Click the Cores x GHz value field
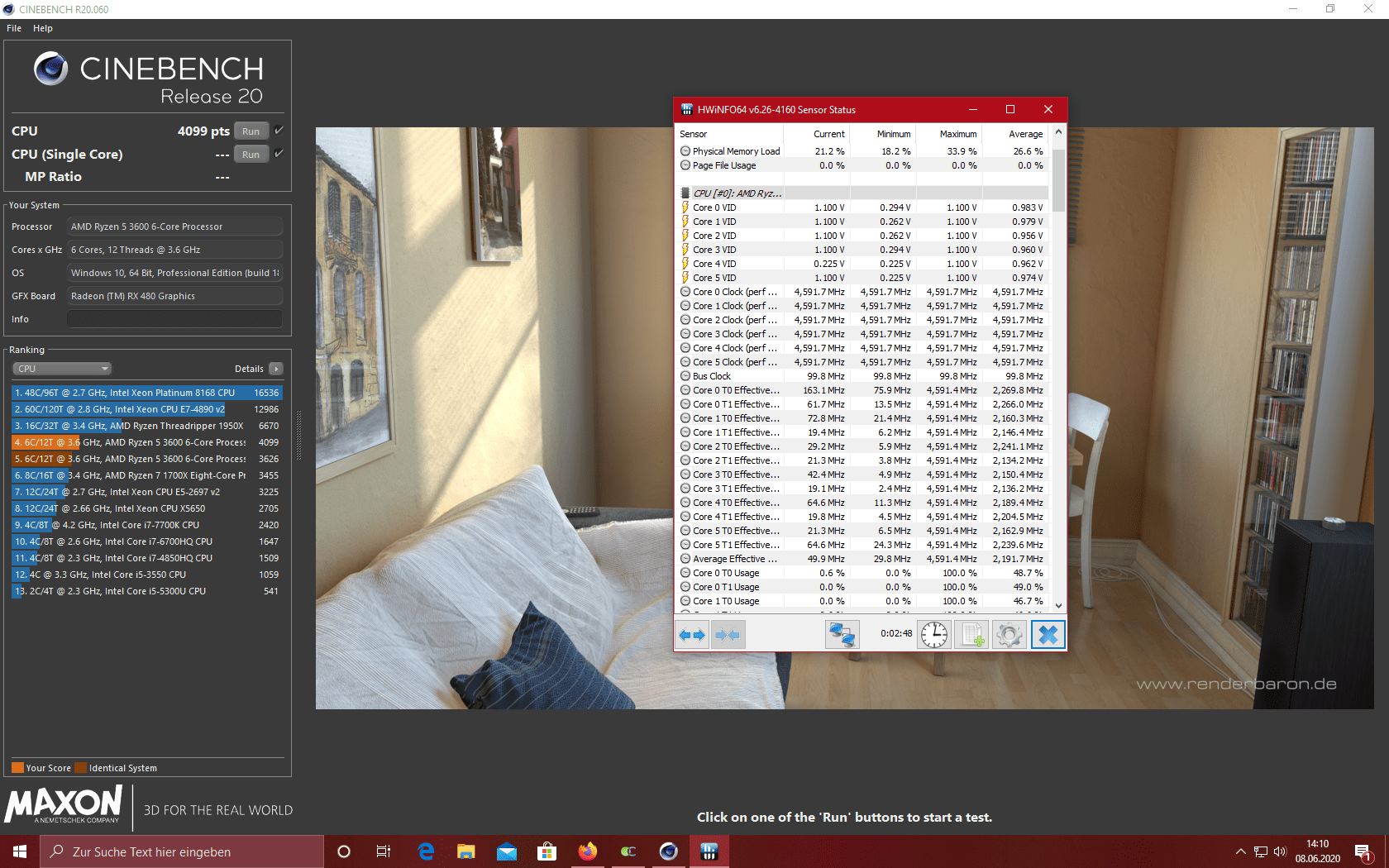 coord(174,250)
